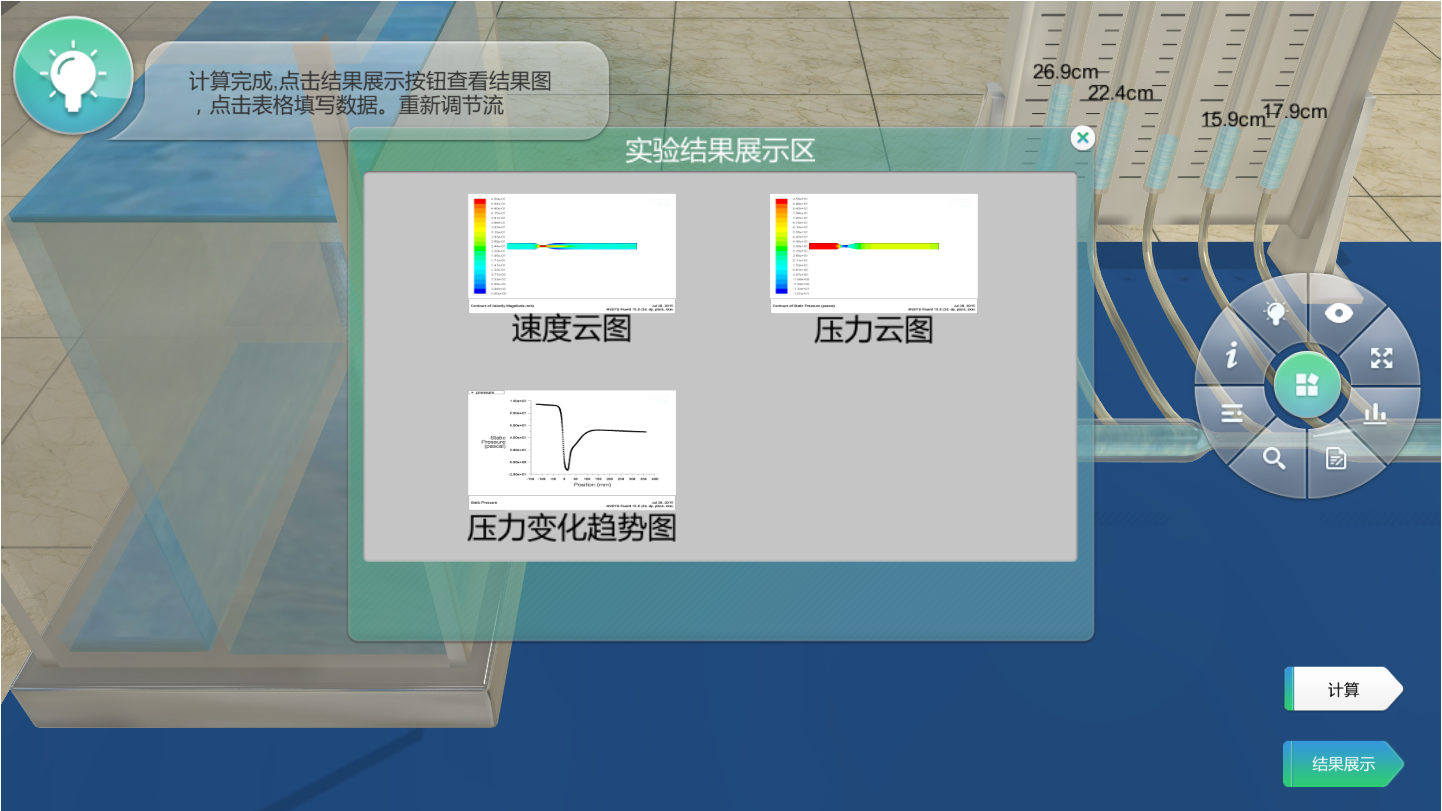Click the italic 'i' information icon
This screenshot has width=1442, height=811.
[x=1232, y=356]
